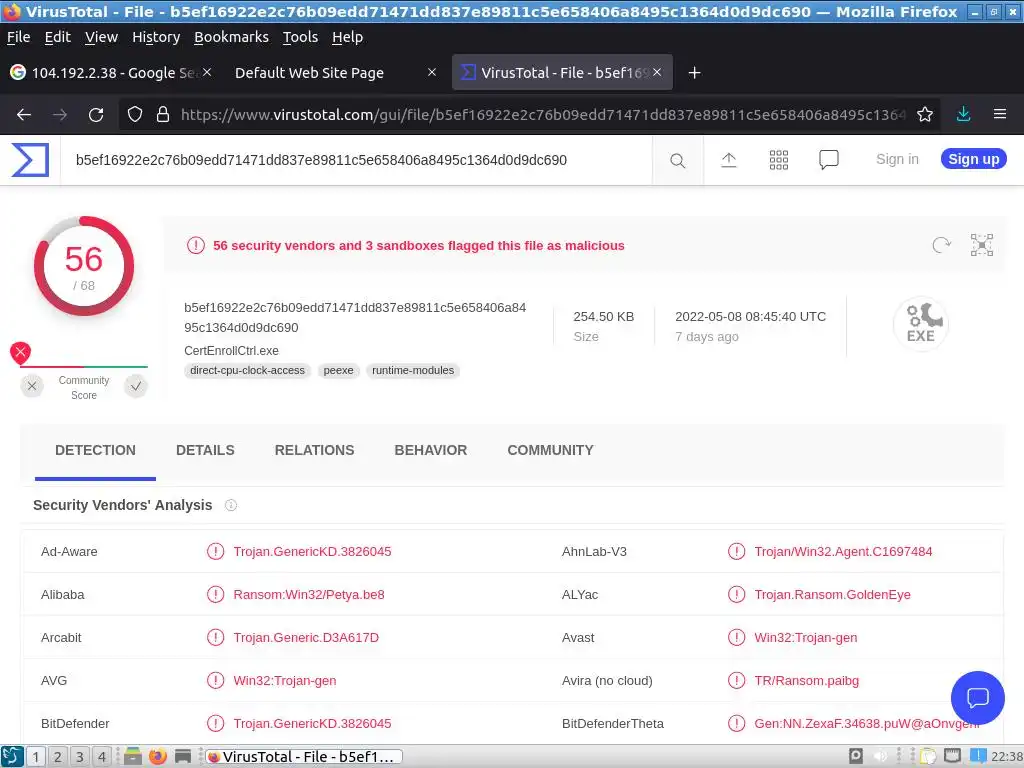Click the EXE file type icon
1024x768 pixels.
coord(920,324)
